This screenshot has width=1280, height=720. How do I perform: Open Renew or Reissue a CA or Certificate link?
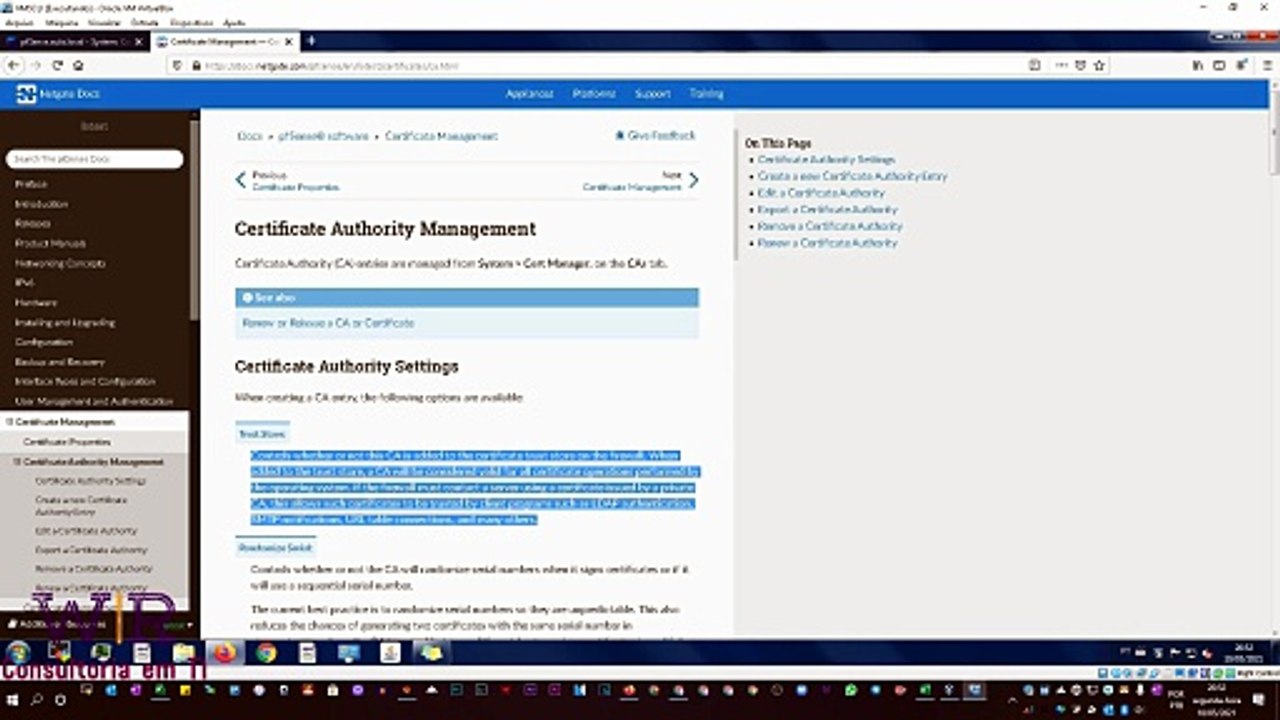tap(328, 323)
